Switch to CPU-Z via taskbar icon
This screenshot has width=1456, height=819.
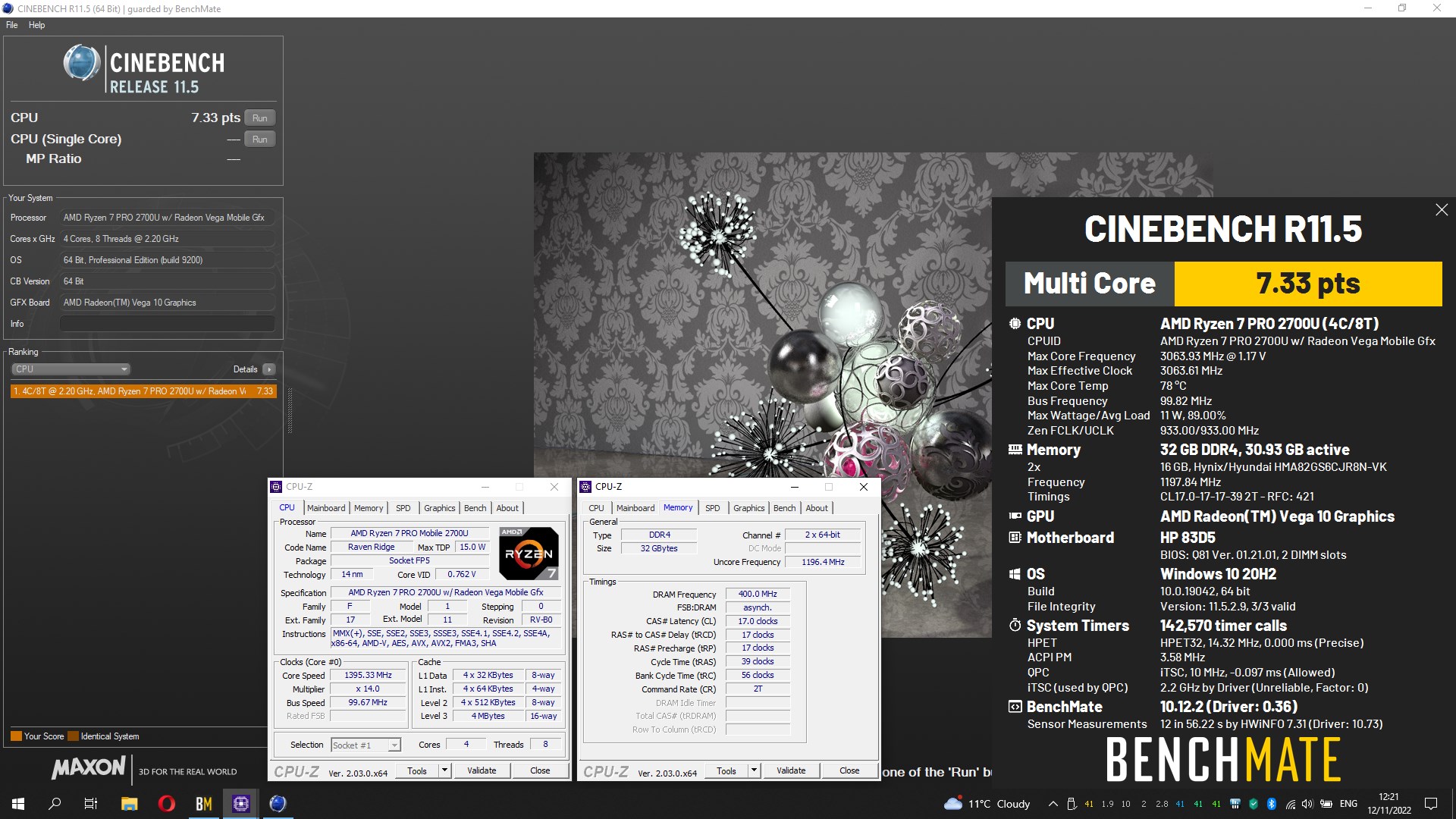pos(240,804)
